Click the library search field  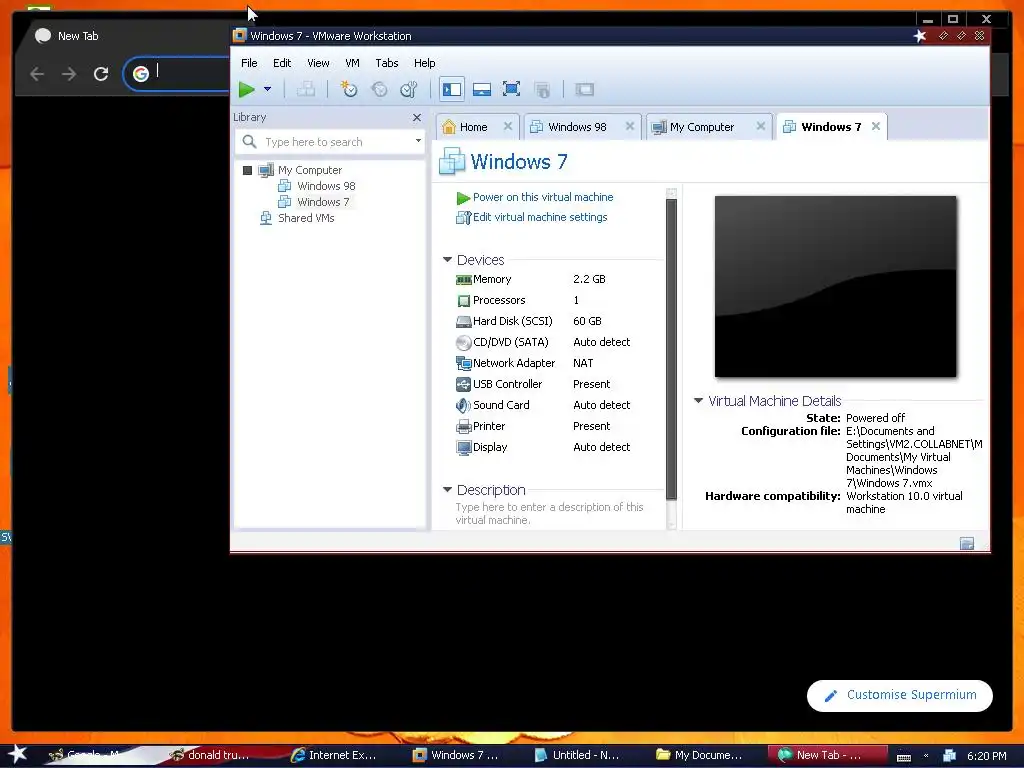[330, 142]
